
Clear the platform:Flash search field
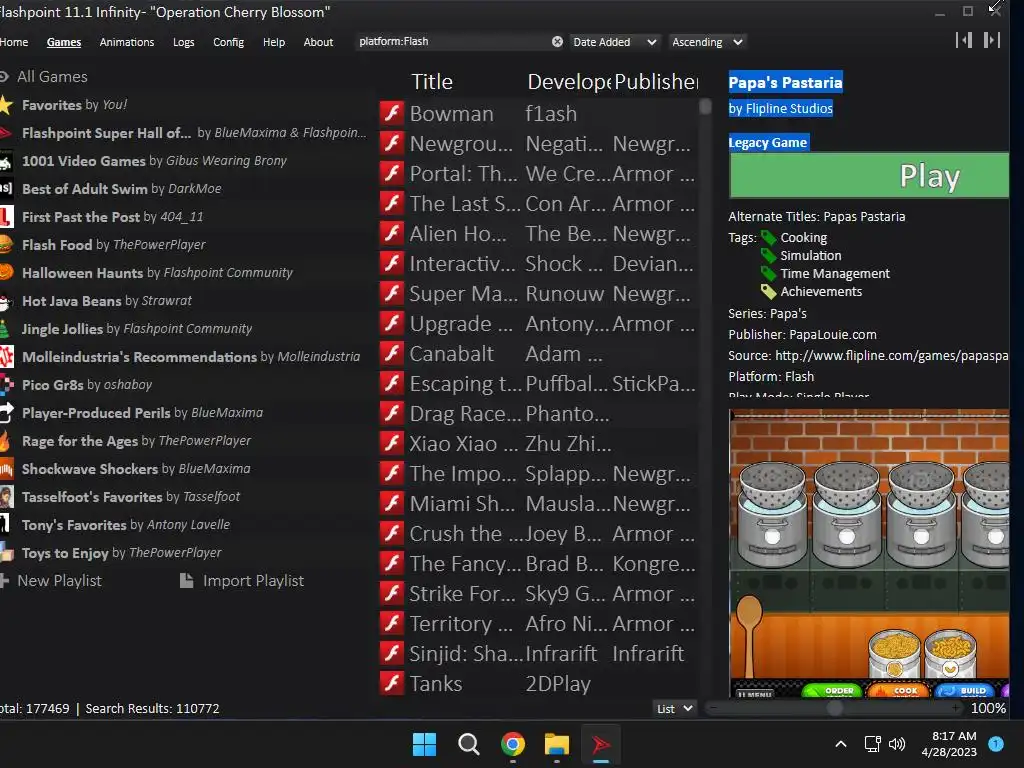pyautogui.click(x=557, y=42)
